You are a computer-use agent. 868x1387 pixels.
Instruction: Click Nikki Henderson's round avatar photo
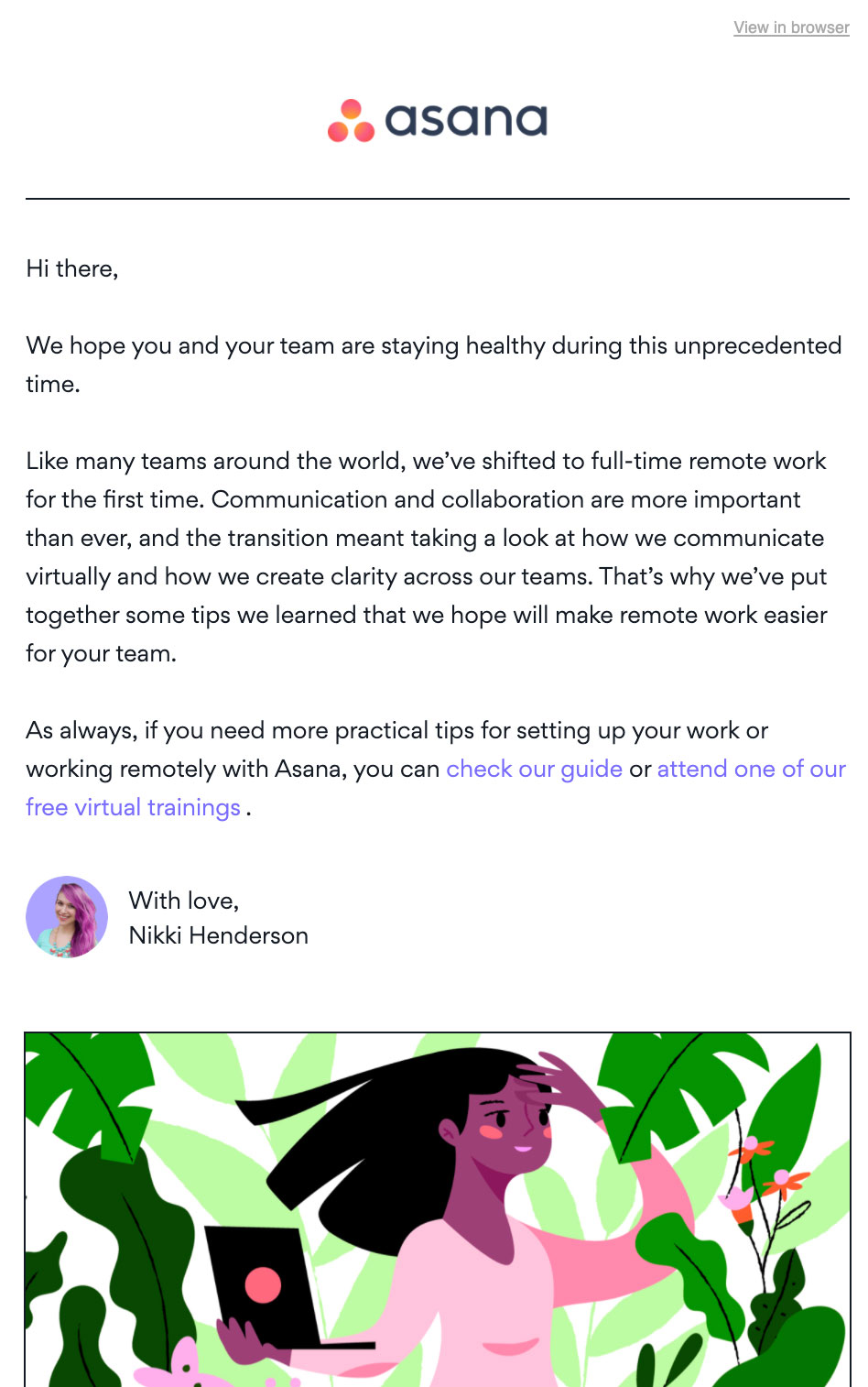(67, 917)
